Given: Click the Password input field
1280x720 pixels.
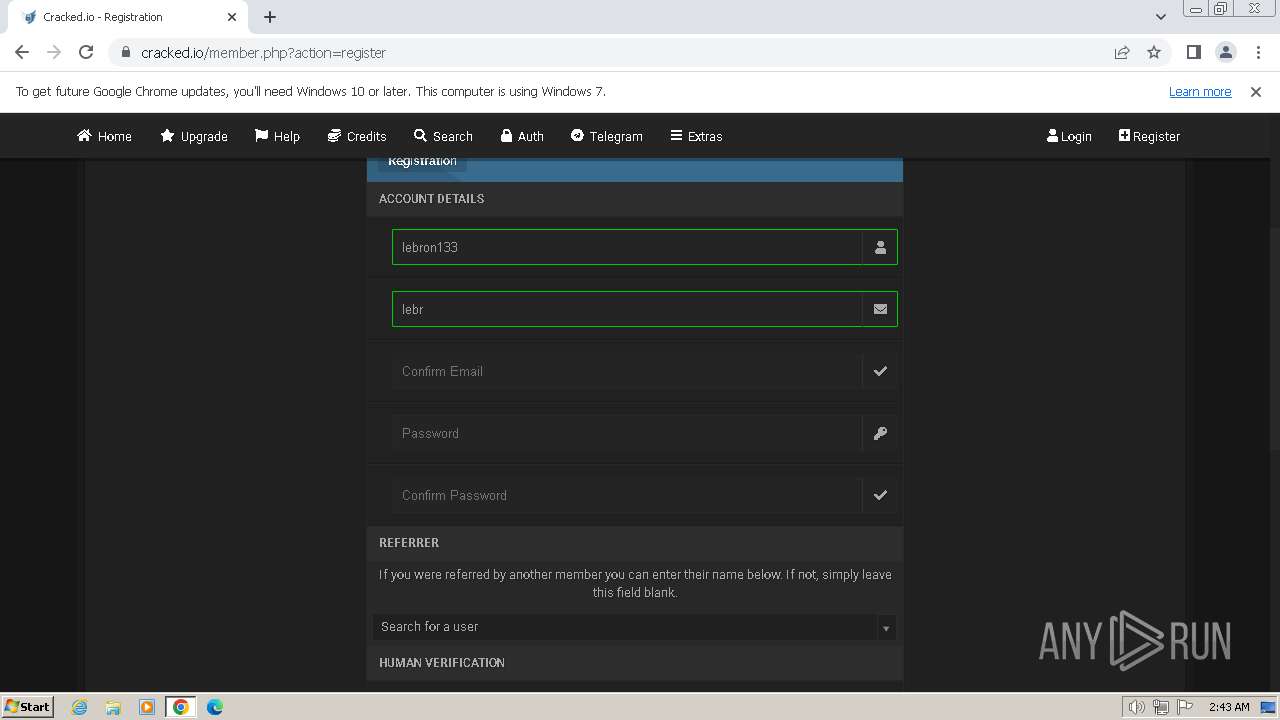Looking at the screenshot, I should click(x=627, y=433).
